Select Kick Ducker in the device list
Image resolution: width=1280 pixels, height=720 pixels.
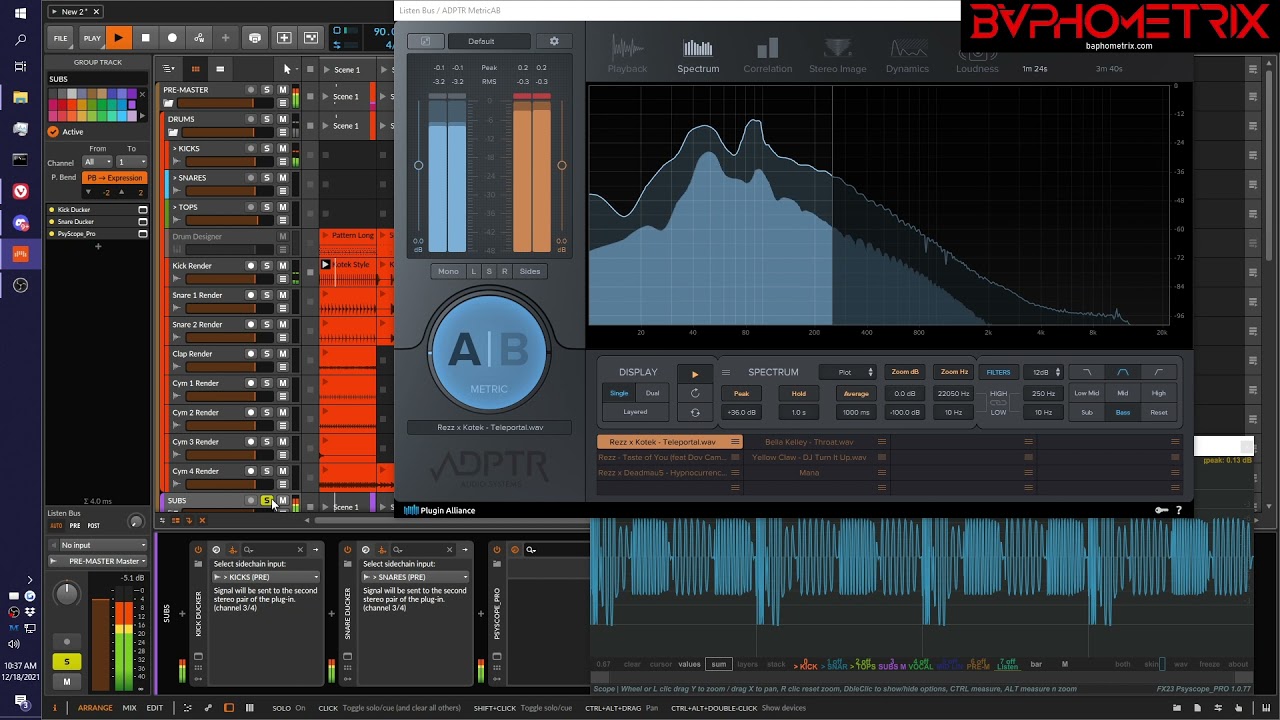pyautogui.click(x=97, y=210)
